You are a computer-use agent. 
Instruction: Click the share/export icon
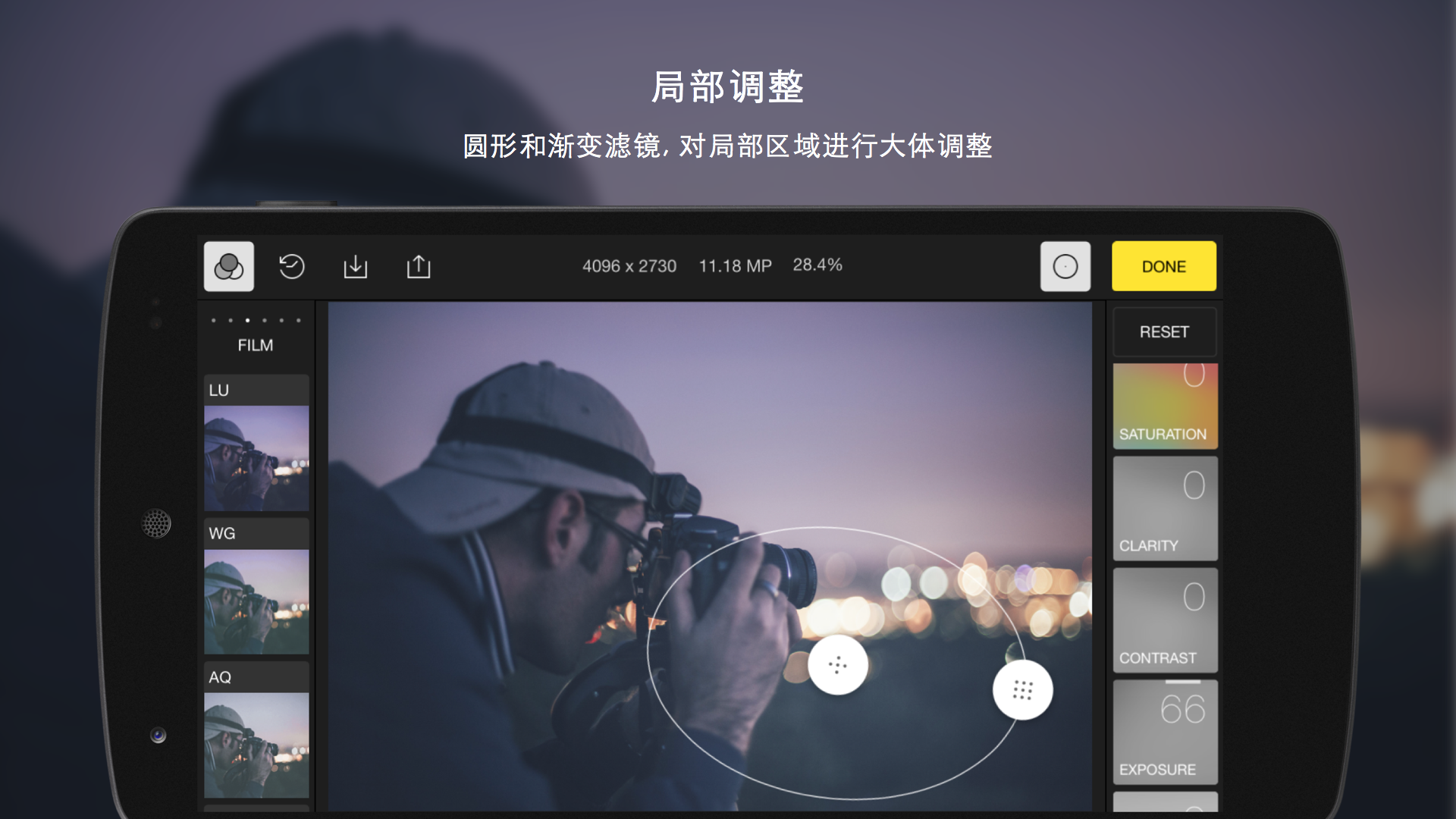(x=419, y=264)
